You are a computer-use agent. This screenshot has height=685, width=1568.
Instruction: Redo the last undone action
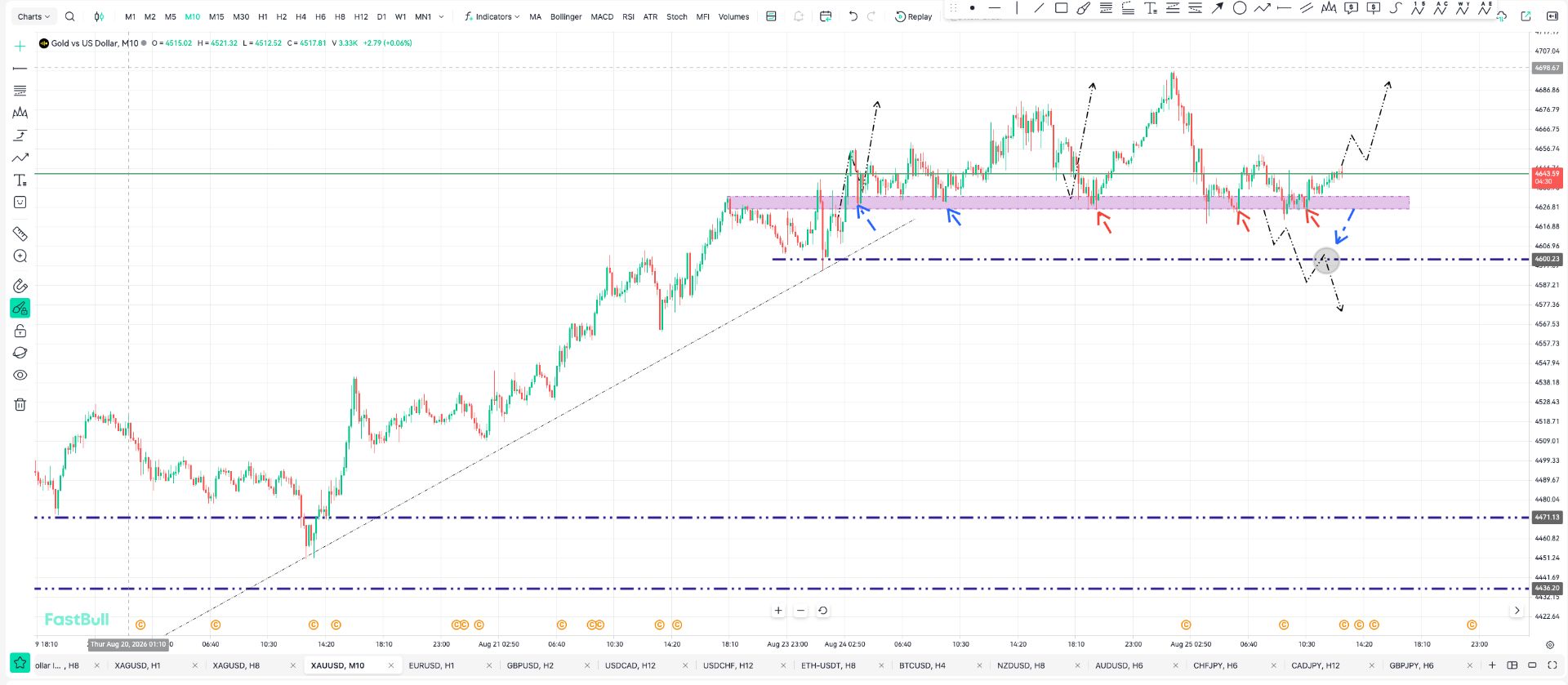(871, 16)
